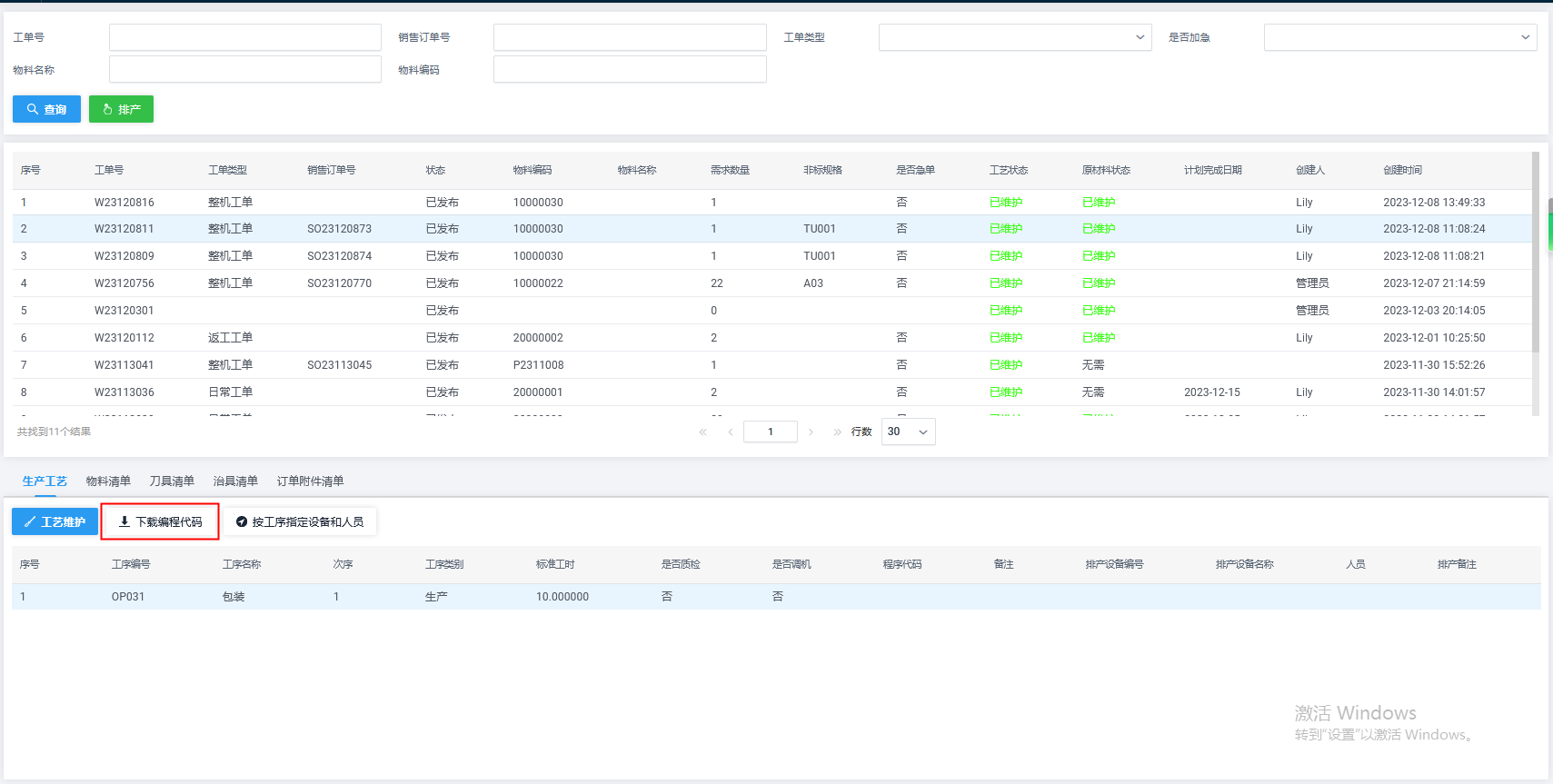Select process row OP031

128,597
